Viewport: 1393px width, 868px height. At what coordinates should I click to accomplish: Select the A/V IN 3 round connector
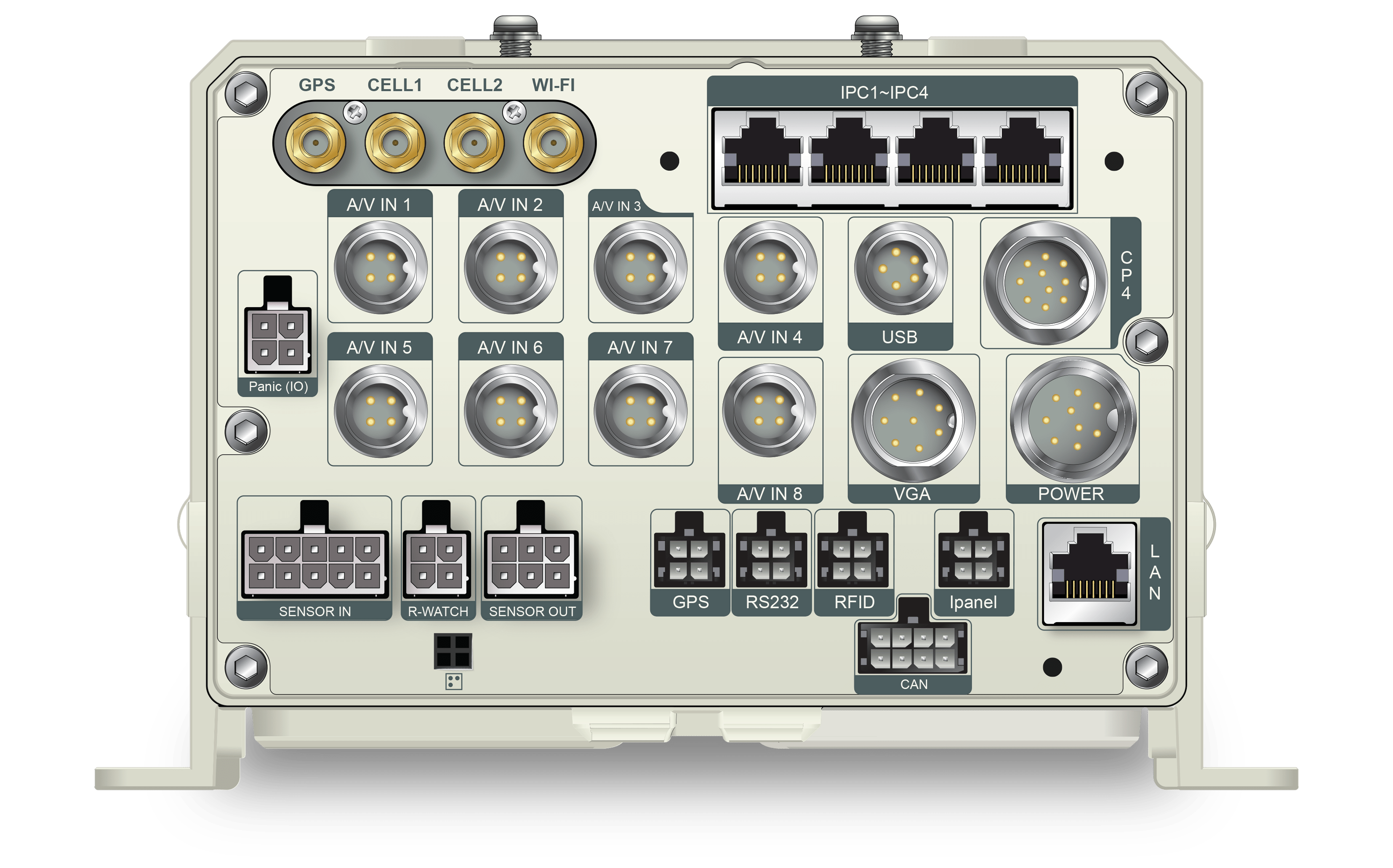[641, 268]
